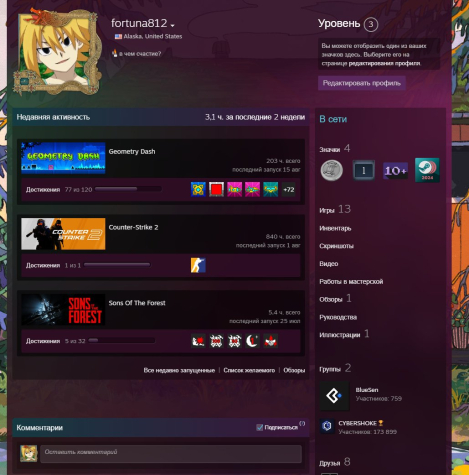Image resolution: width=469 pixels, height=475 pixels.
Task: Click the Counter-Strike 2 achievement icon
Action: tap(198, 265)
